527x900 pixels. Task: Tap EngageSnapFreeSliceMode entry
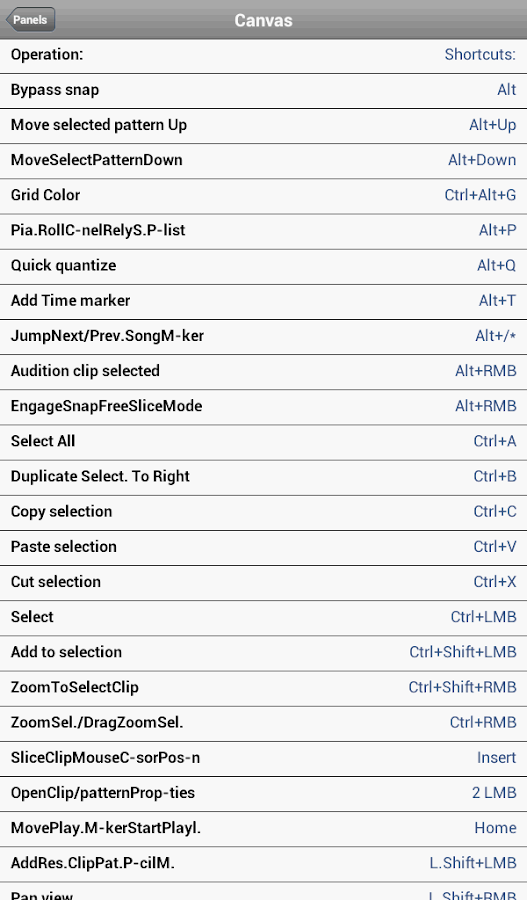(x=264, y=407)
